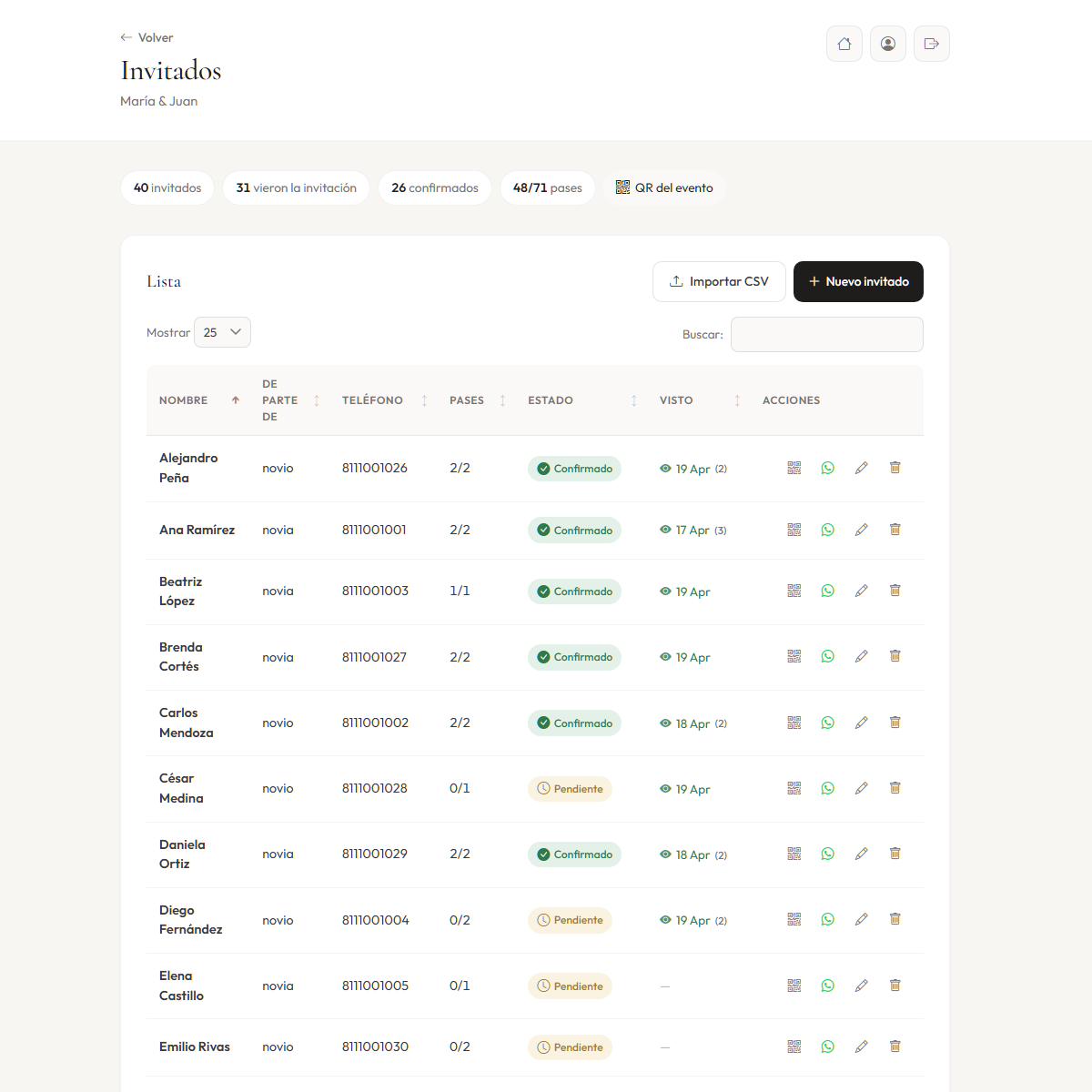Show QR code for Carlos Mendoza
The height and width of the screenshot is (1092, 1092).
pos(794,723)
